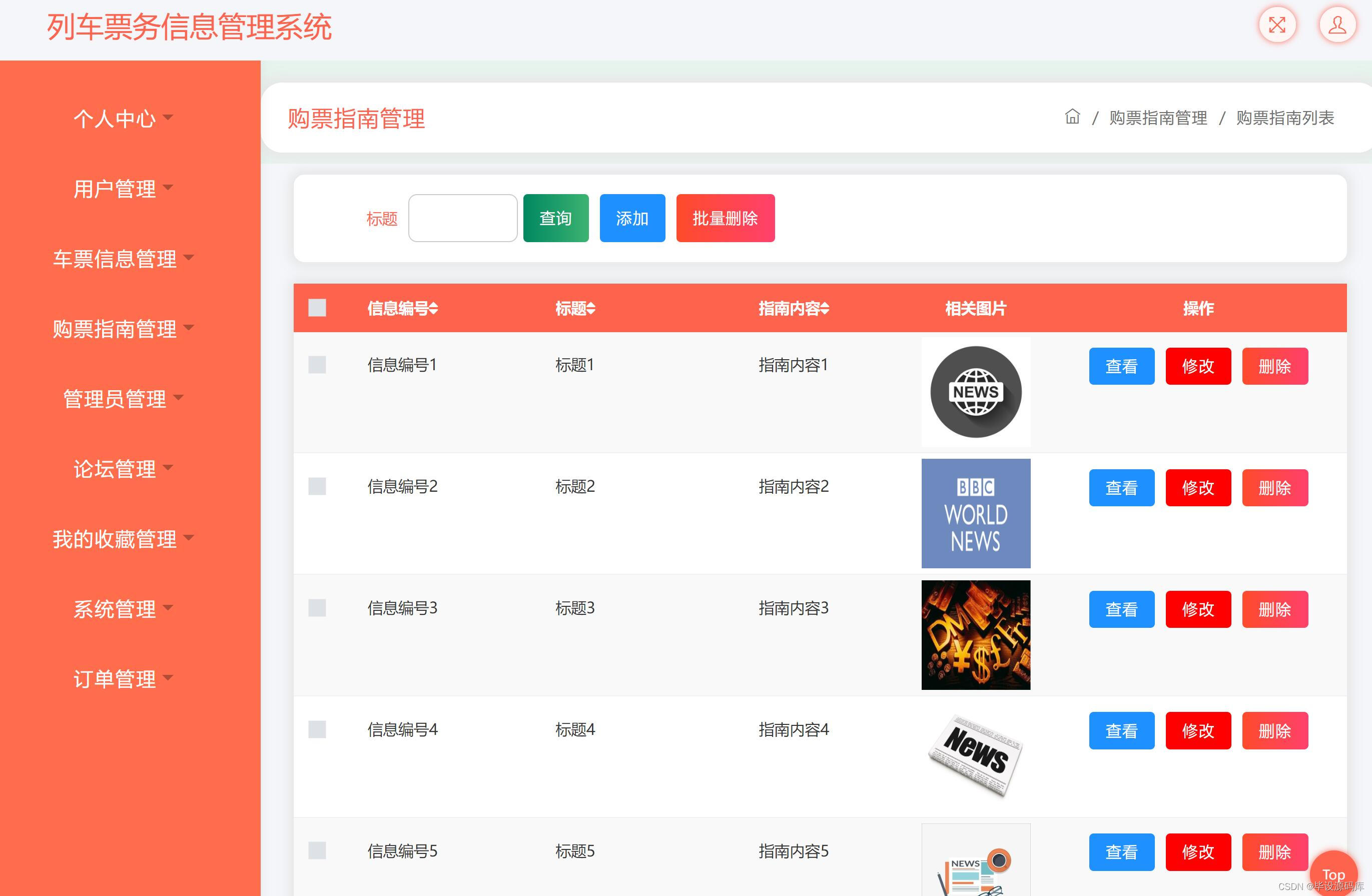This screenshot has height=896, width=1372.
Task: Check the checkbox for 信息编号1 row
Action: pyautogui.click(x=317, y=365)
